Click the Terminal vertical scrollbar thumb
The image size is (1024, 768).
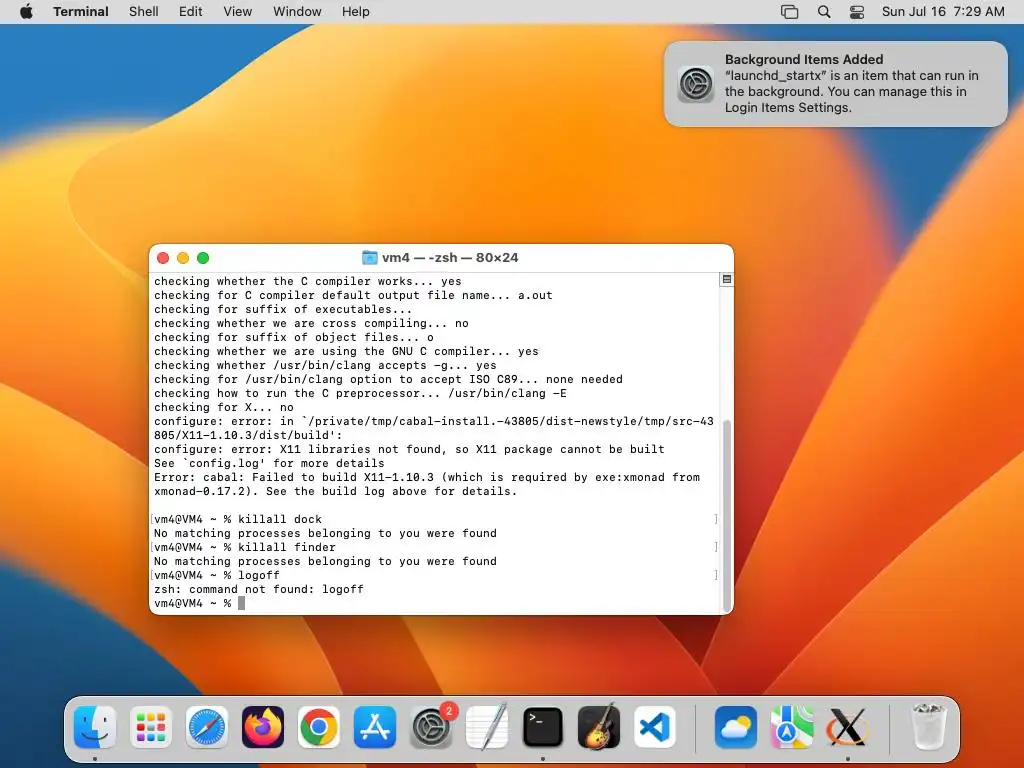coord(727,516)
